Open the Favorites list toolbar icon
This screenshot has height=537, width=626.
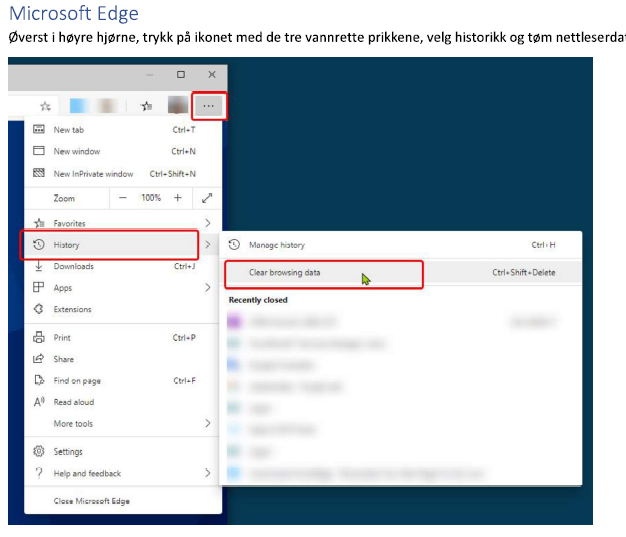tap(147, 106)
